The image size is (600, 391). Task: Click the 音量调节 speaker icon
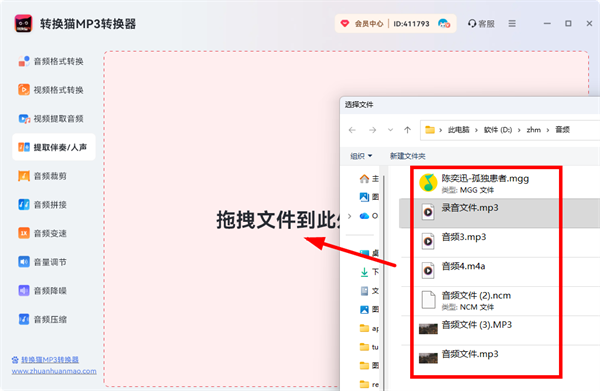24,262
